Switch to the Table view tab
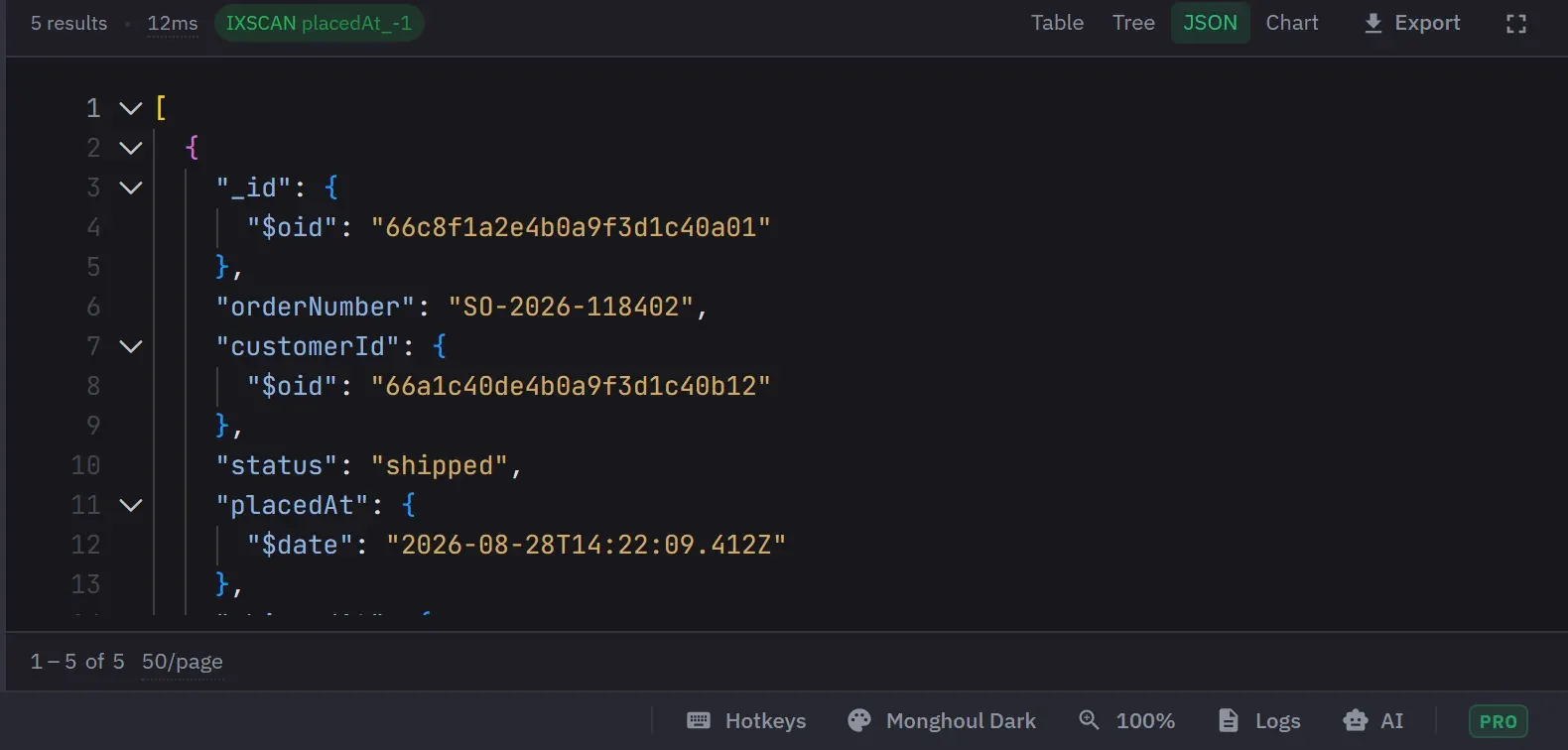 1057,23
